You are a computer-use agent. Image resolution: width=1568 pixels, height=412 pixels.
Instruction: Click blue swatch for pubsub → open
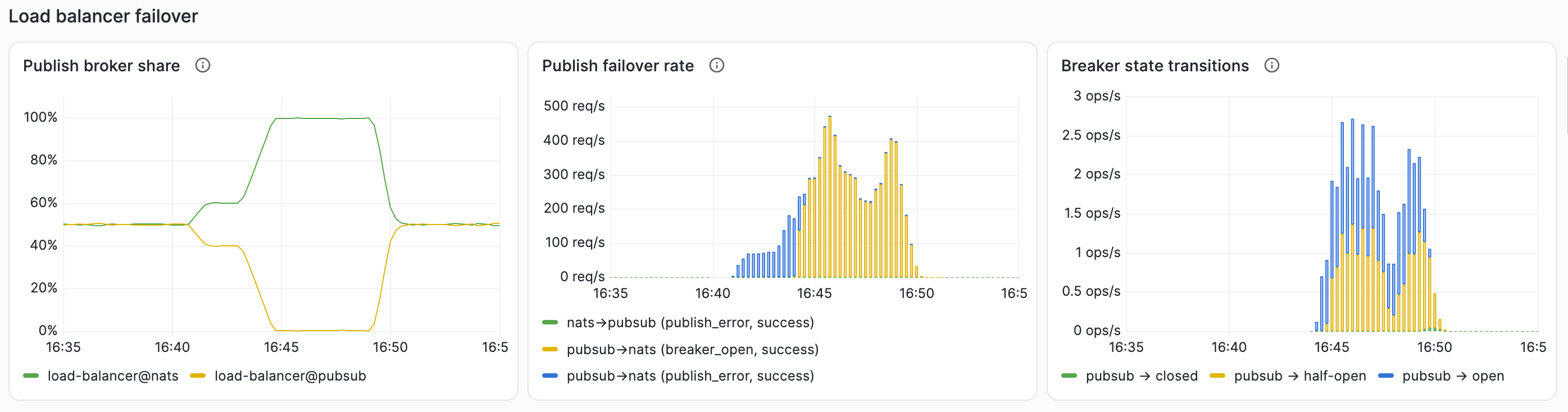(1386, 376)
